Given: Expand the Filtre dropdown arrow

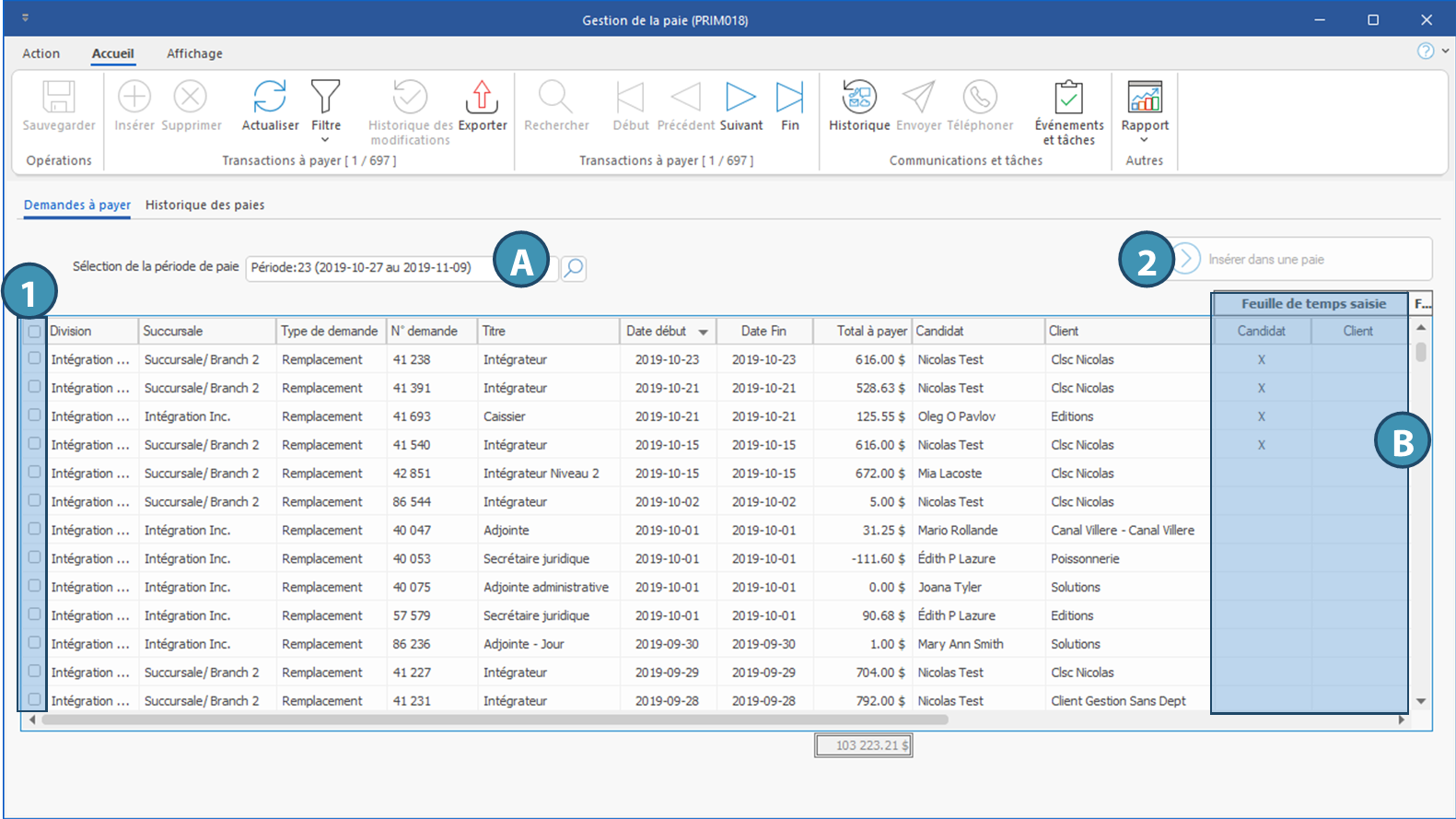Looking at the screenshot, I should point(325,140).
